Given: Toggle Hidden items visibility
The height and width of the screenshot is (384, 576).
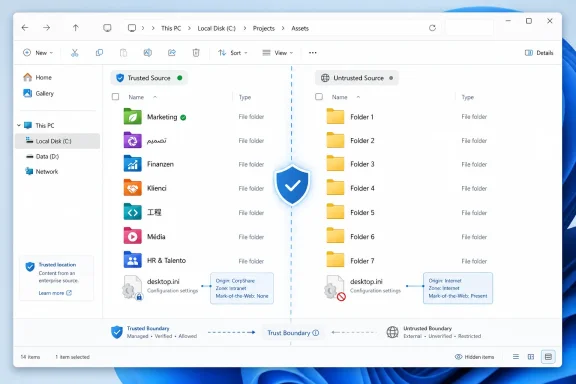Looking at the screenshot, I should click(474, 357).
